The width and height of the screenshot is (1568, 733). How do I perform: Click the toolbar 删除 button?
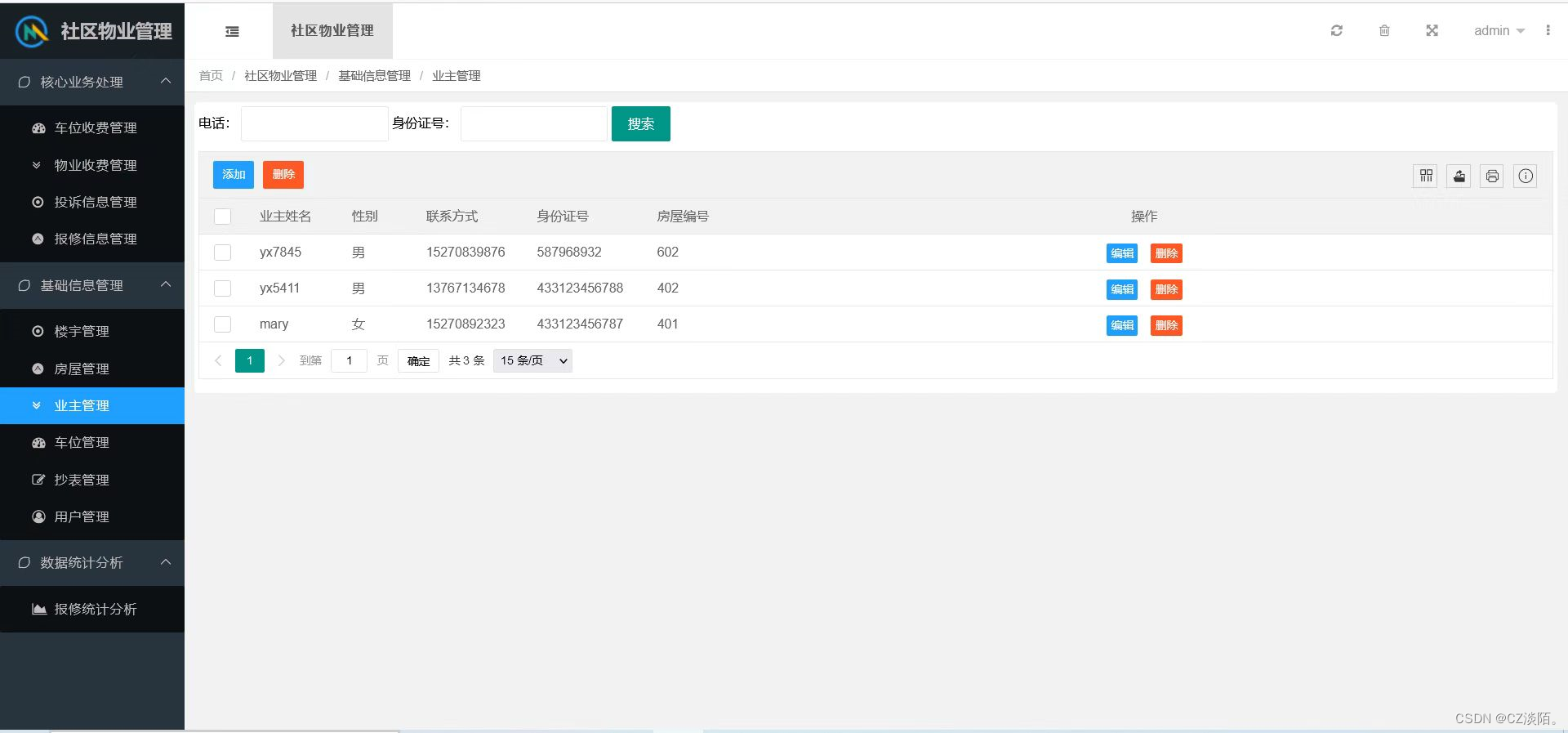[283, 174]
